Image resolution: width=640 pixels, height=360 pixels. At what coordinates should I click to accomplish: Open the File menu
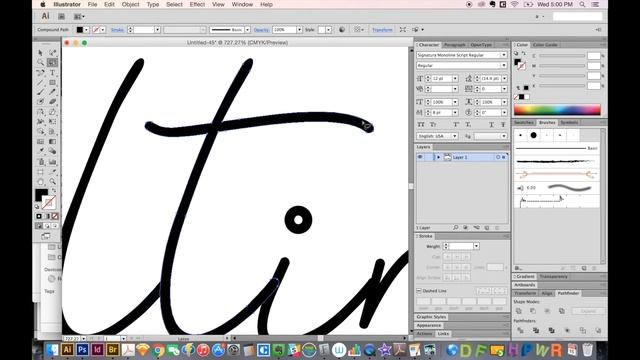coord(92,4)
